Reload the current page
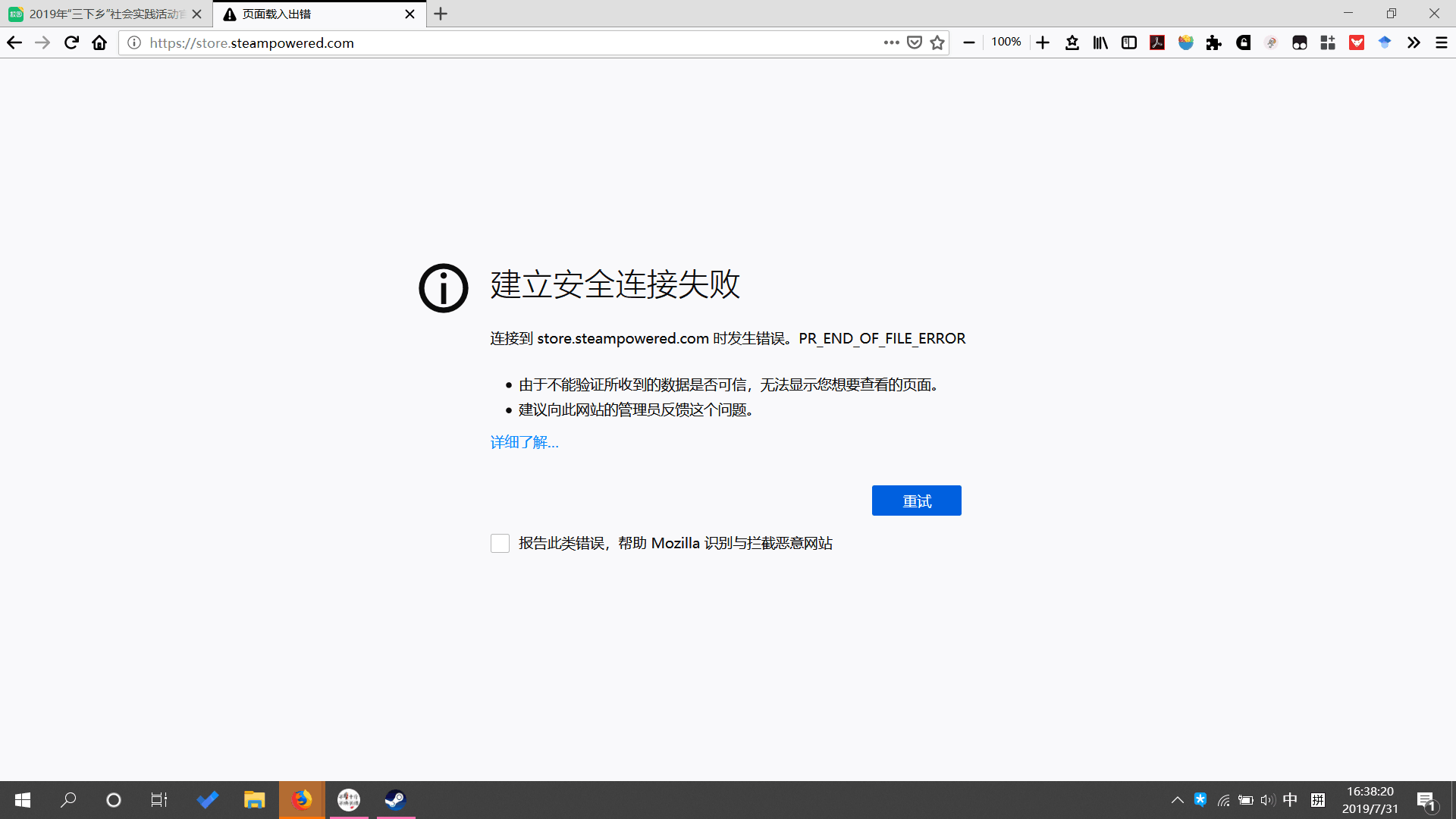1456x819 pixels. [71, 42]
